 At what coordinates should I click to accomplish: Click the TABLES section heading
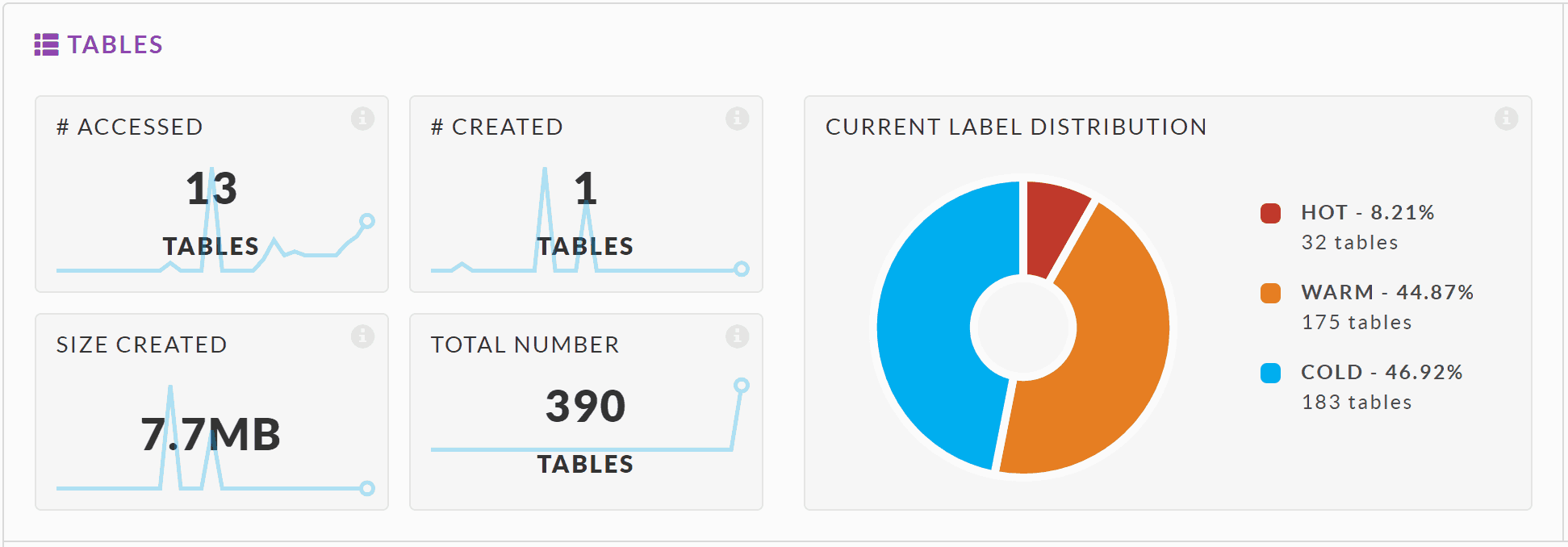(x=115, y=45)
